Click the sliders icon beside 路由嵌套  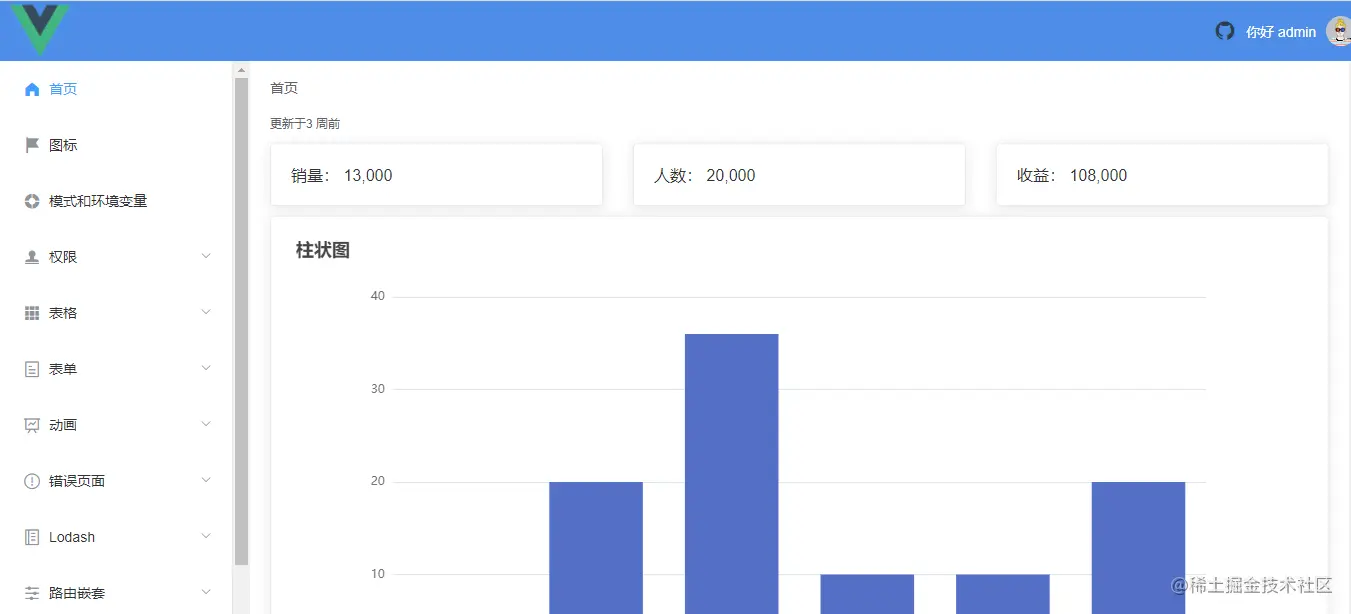coord(32,593)
